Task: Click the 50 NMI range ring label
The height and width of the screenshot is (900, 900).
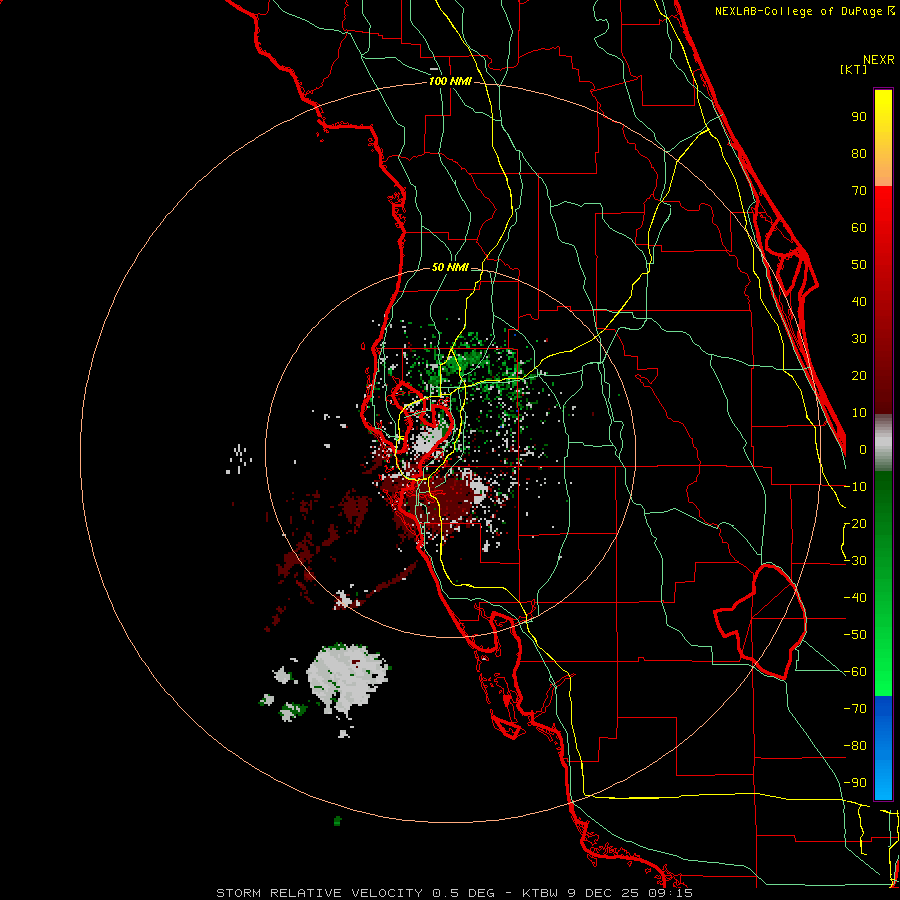Action: 450,267
